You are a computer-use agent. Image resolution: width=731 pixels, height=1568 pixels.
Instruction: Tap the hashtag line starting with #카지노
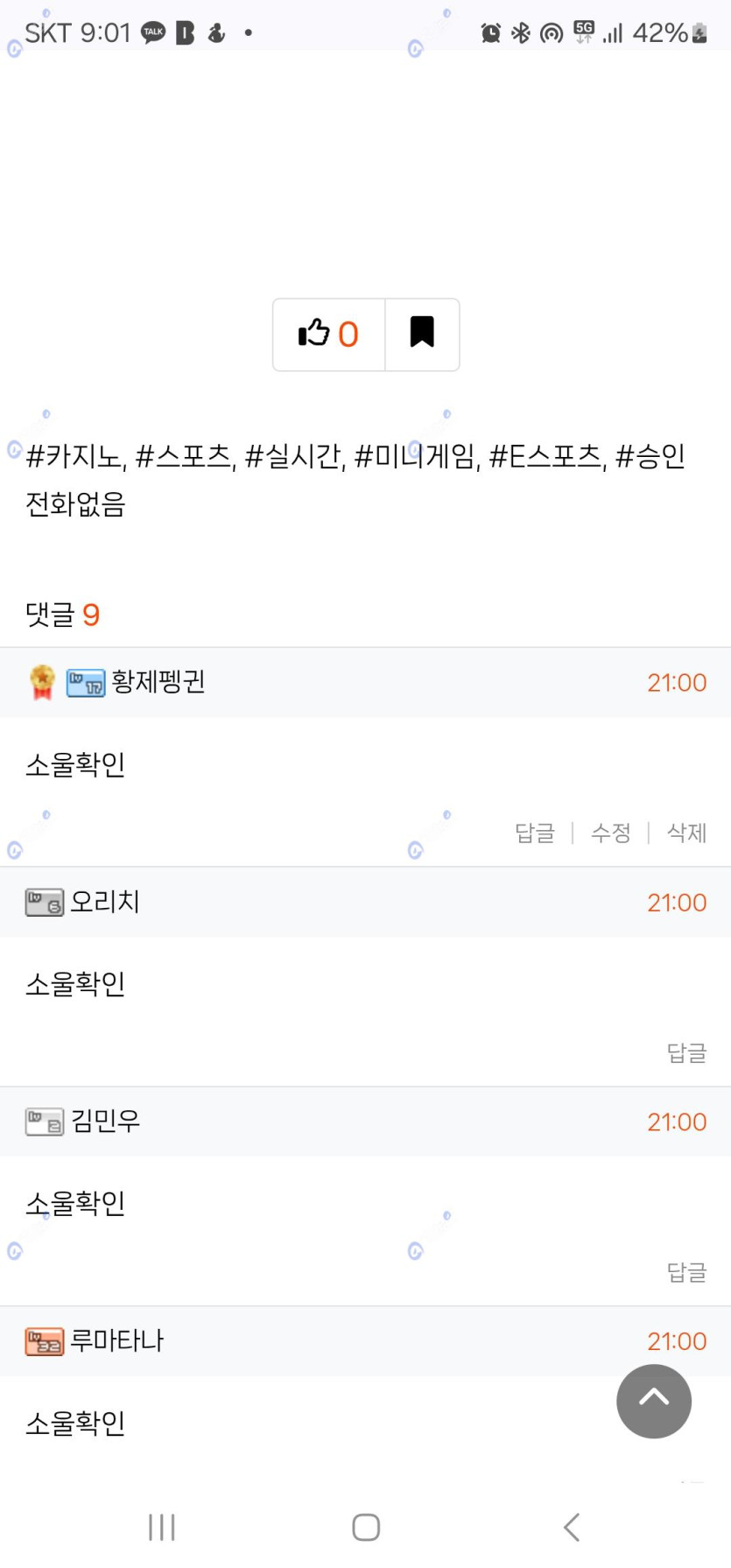pyautogui.click(x=355, y=456)
